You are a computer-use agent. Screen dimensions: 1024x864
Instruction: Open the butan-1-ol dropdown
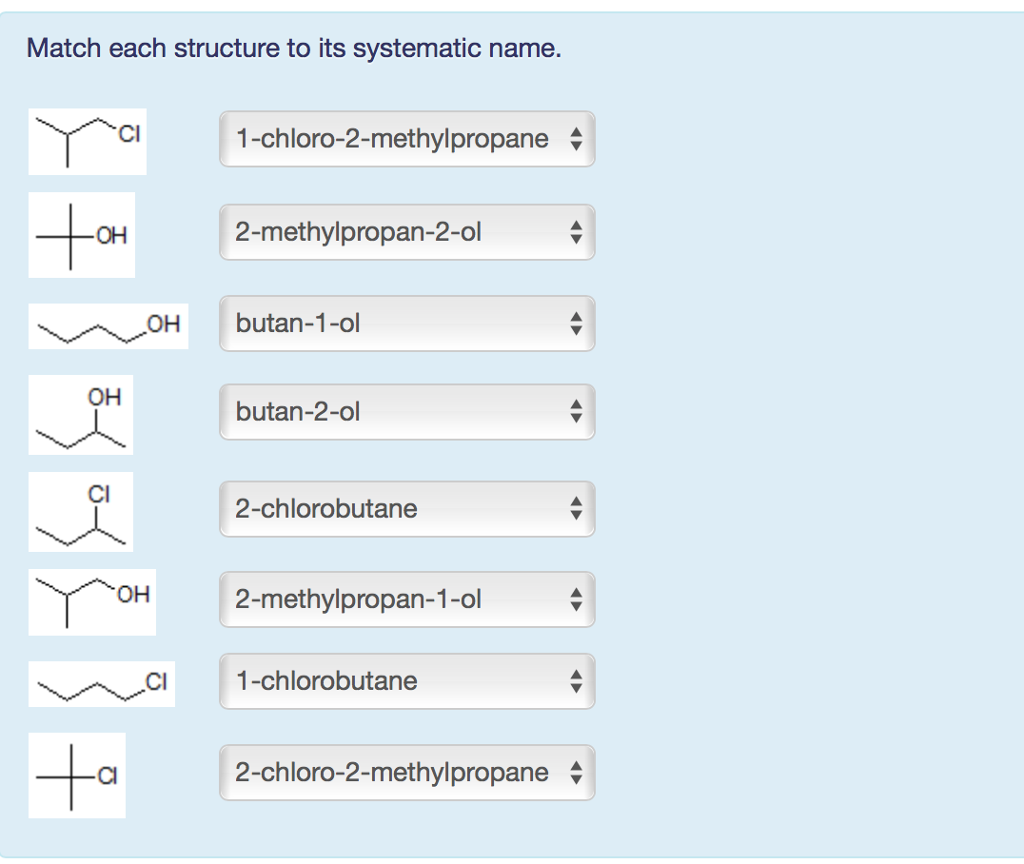(x=407, y=323)
